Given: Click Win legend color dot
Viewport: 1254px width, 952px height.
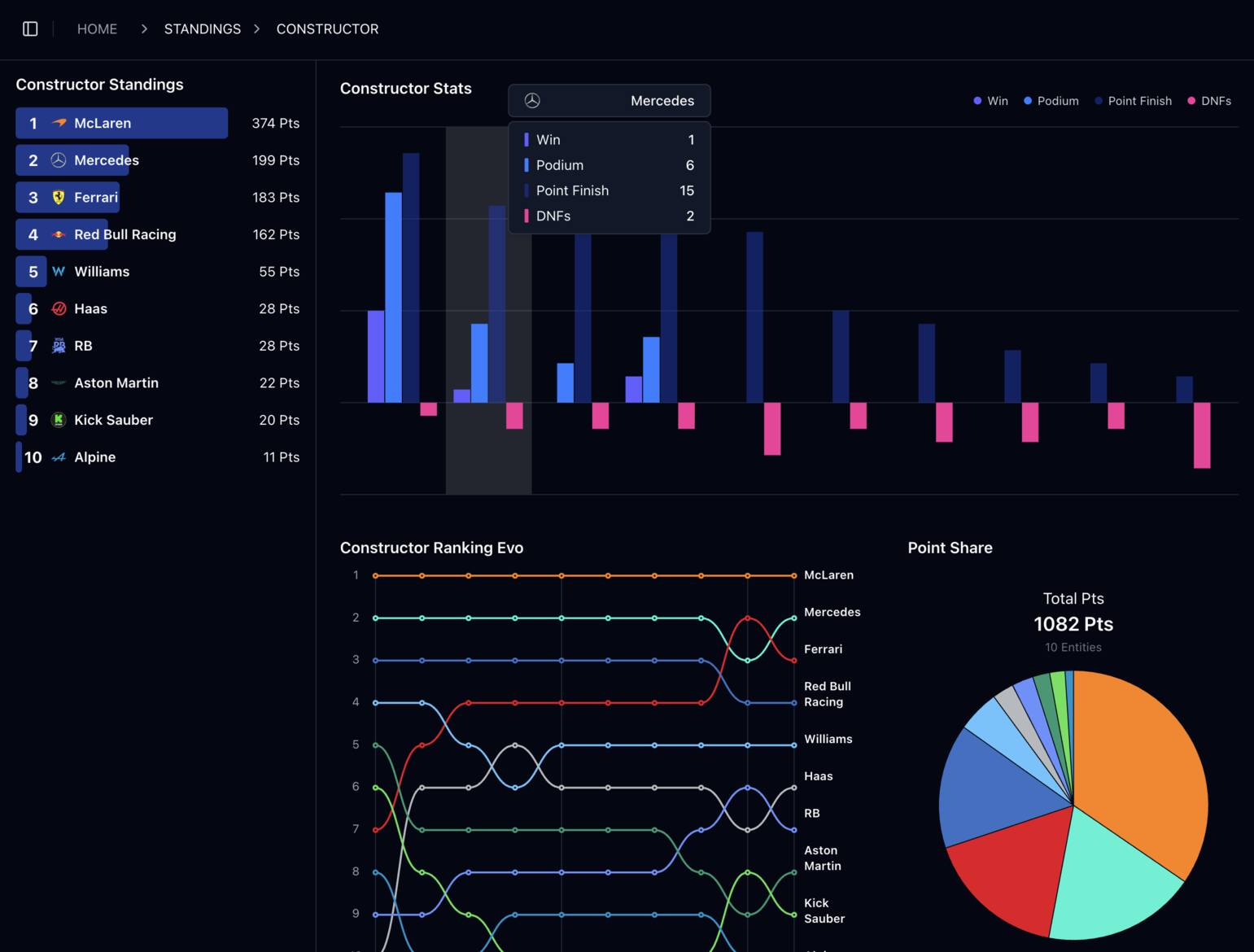Looking at the screenshot, I should click(977, 101).
